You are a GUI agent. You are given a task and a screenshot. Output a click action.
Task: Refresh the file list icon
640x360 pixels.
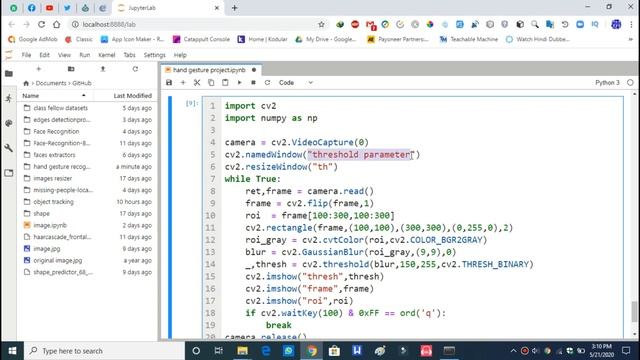tap(135, 69)
